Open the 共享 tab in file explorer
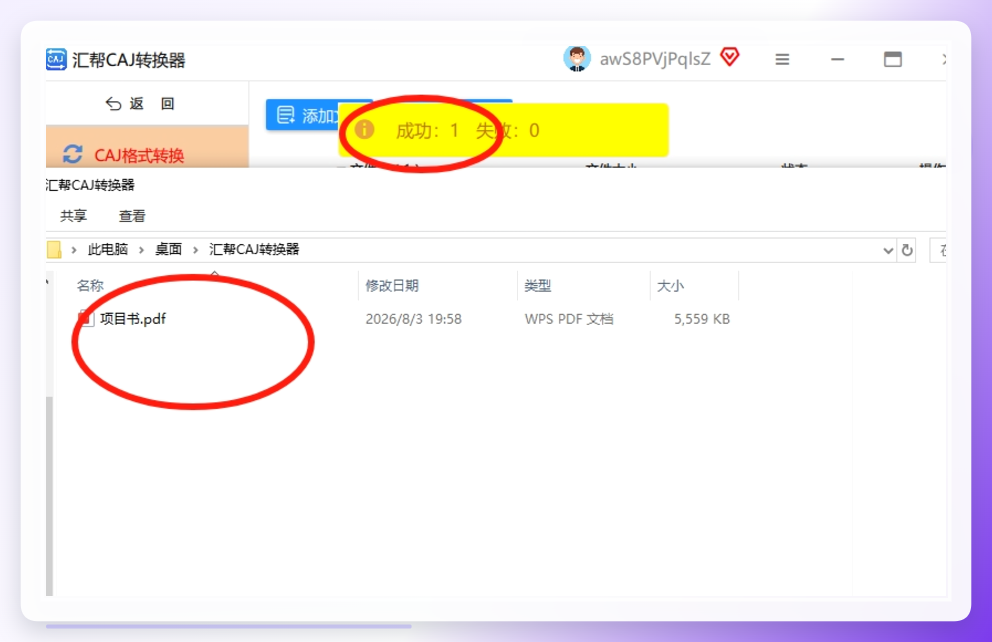 [73, 216]
